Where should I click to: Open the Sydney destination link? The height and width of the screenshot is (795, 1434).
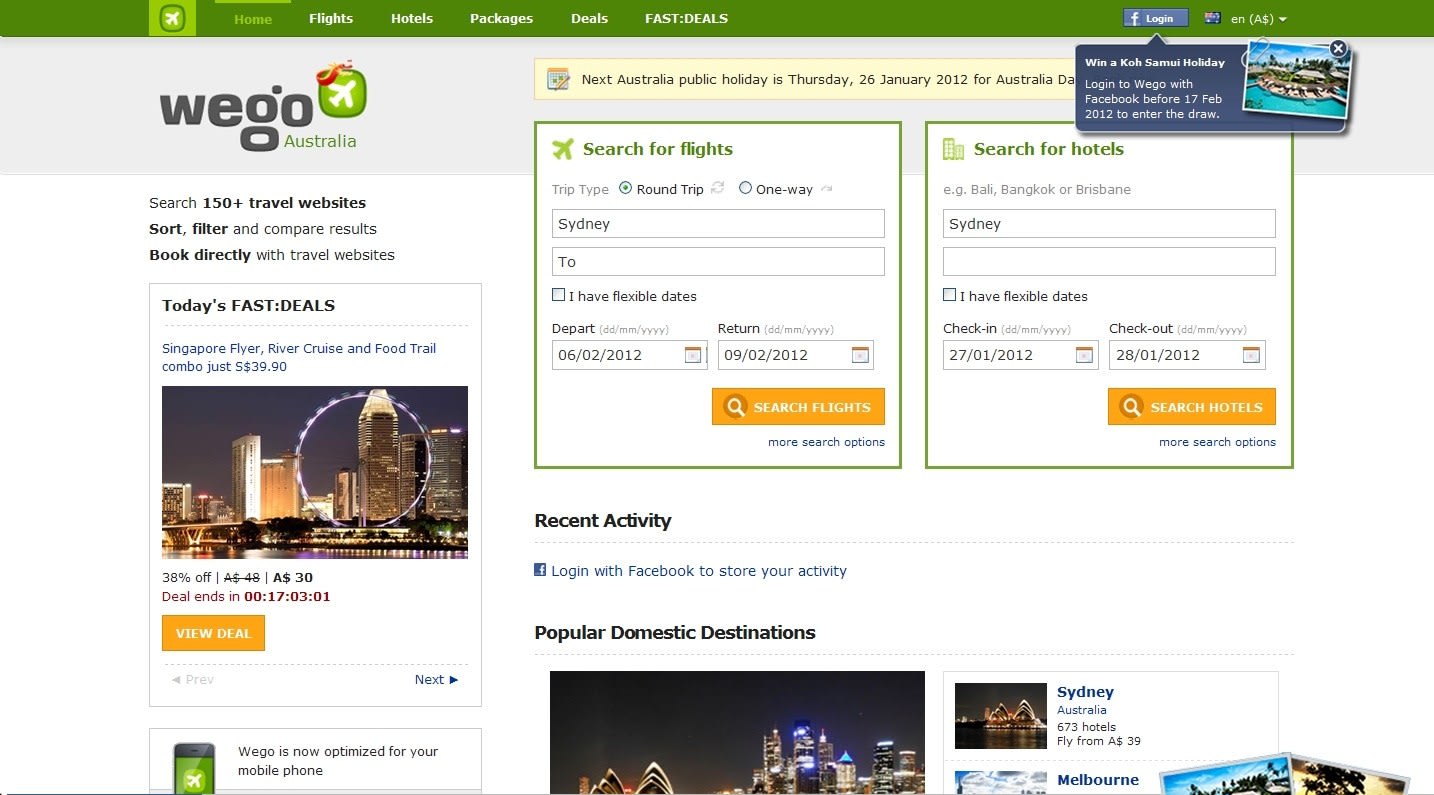(1085, 692)
